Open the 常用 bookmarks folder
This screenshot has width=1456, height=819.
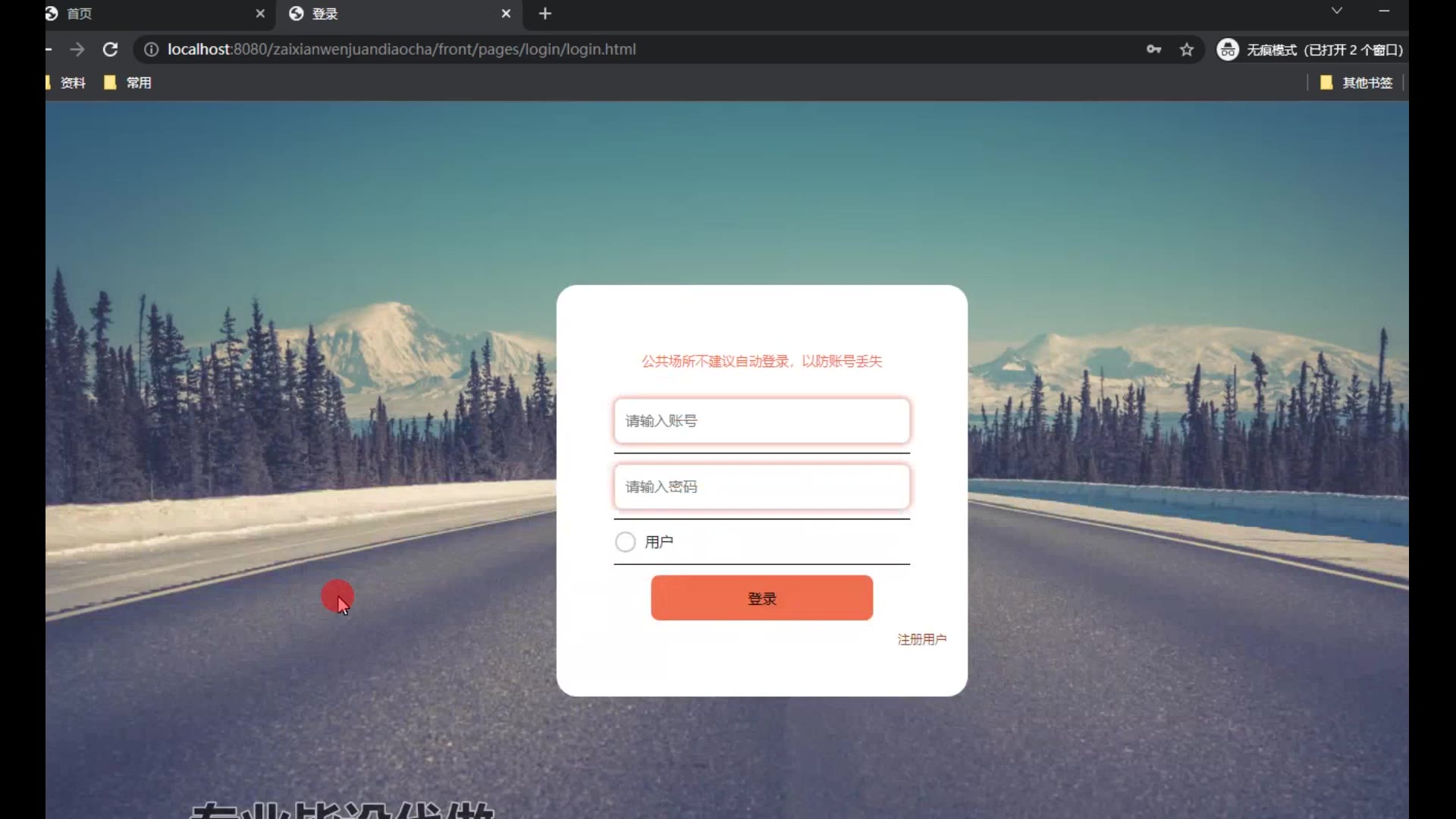128,83
